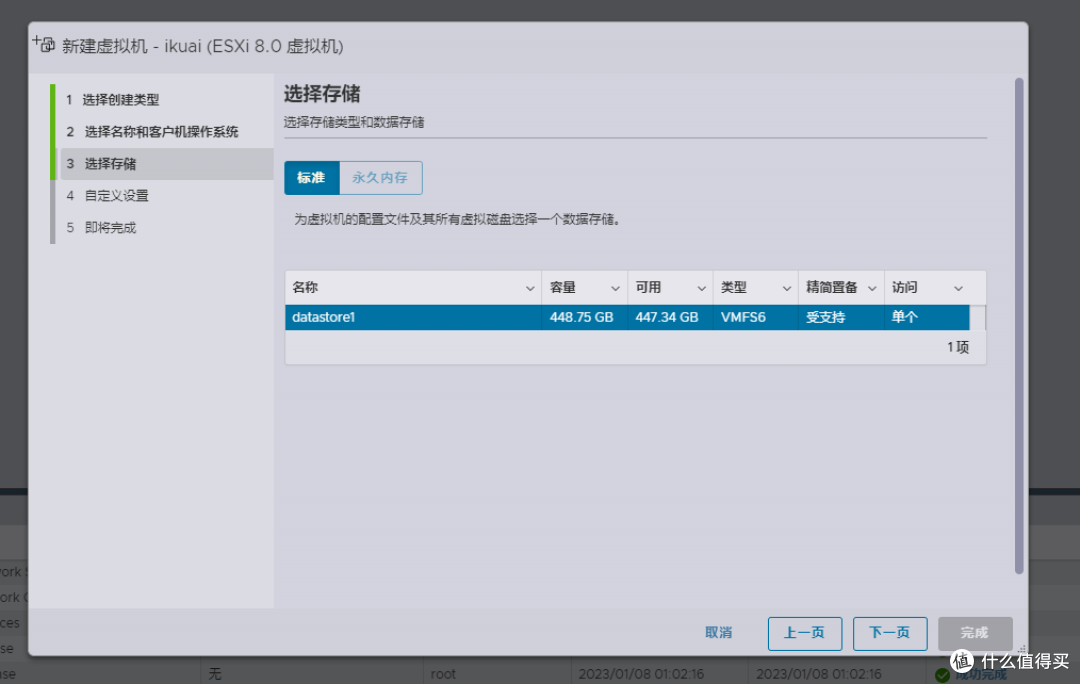1080x684 pixels.
Task: Switch to the 永久内存 tab
Action: coord(381,177)
